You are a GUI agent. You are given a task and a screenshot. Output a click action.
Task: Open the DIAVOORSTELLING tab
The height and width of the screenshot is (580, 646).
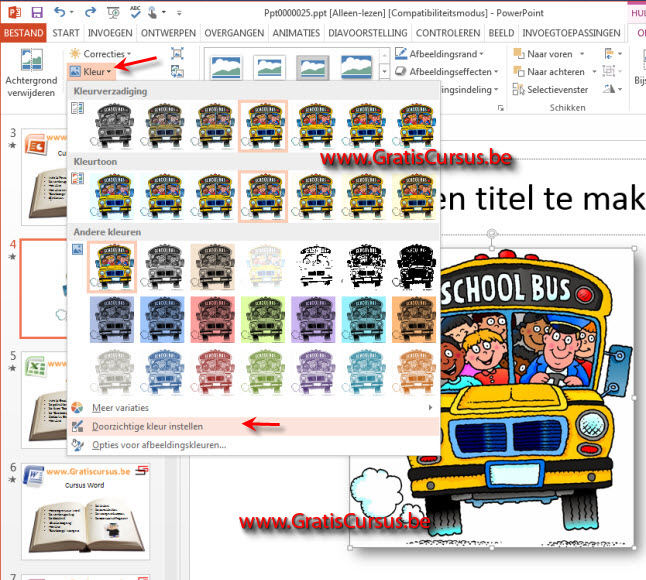368,33
